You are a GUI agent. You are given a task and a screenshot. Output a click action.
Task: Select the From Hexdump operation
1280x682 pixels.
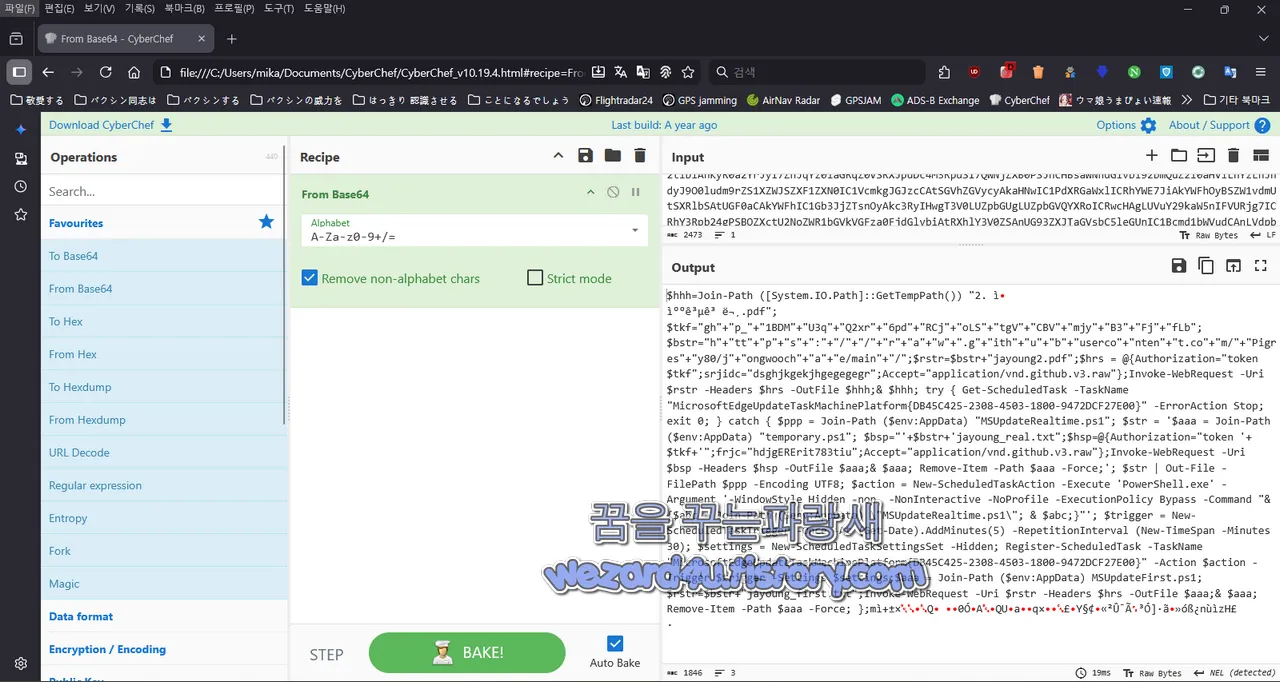coord(164,420)
